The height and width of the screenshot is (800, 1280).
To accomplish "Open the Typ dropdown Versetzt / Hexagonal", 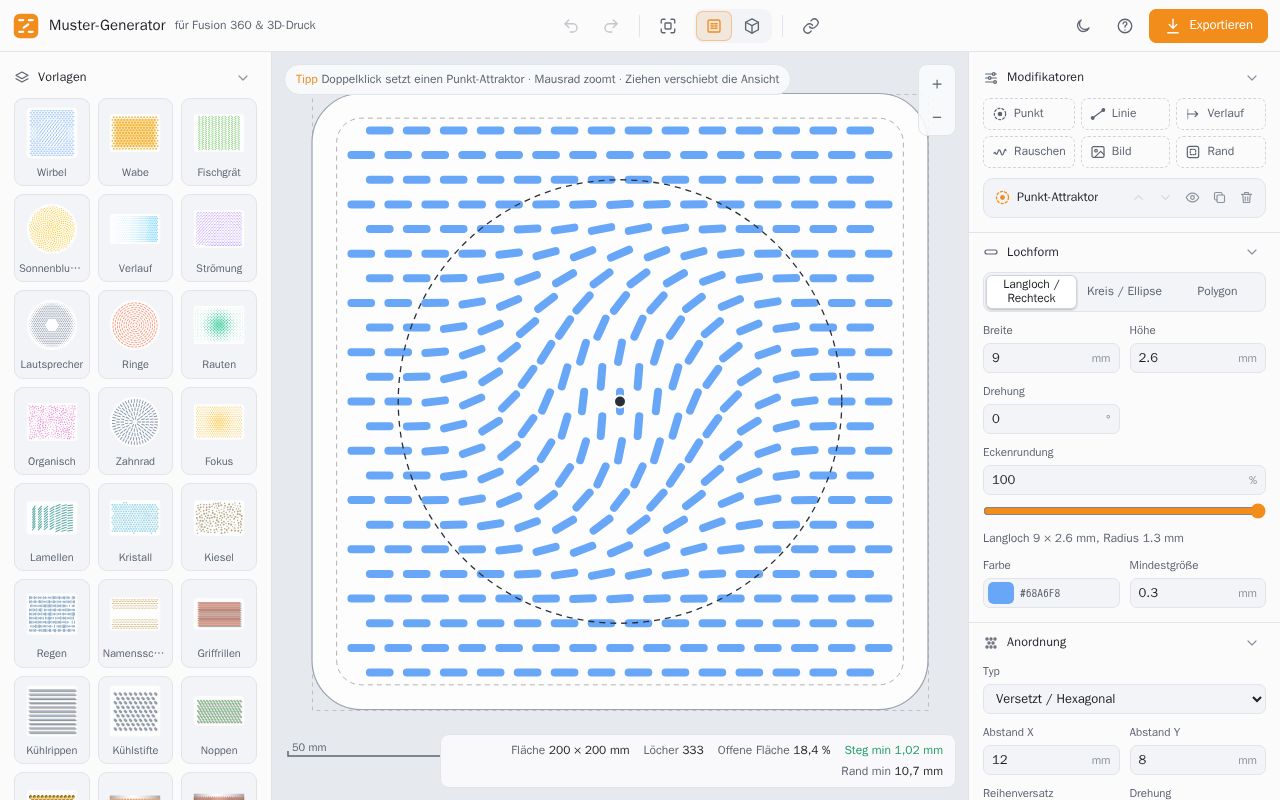I will (1124, 699).
